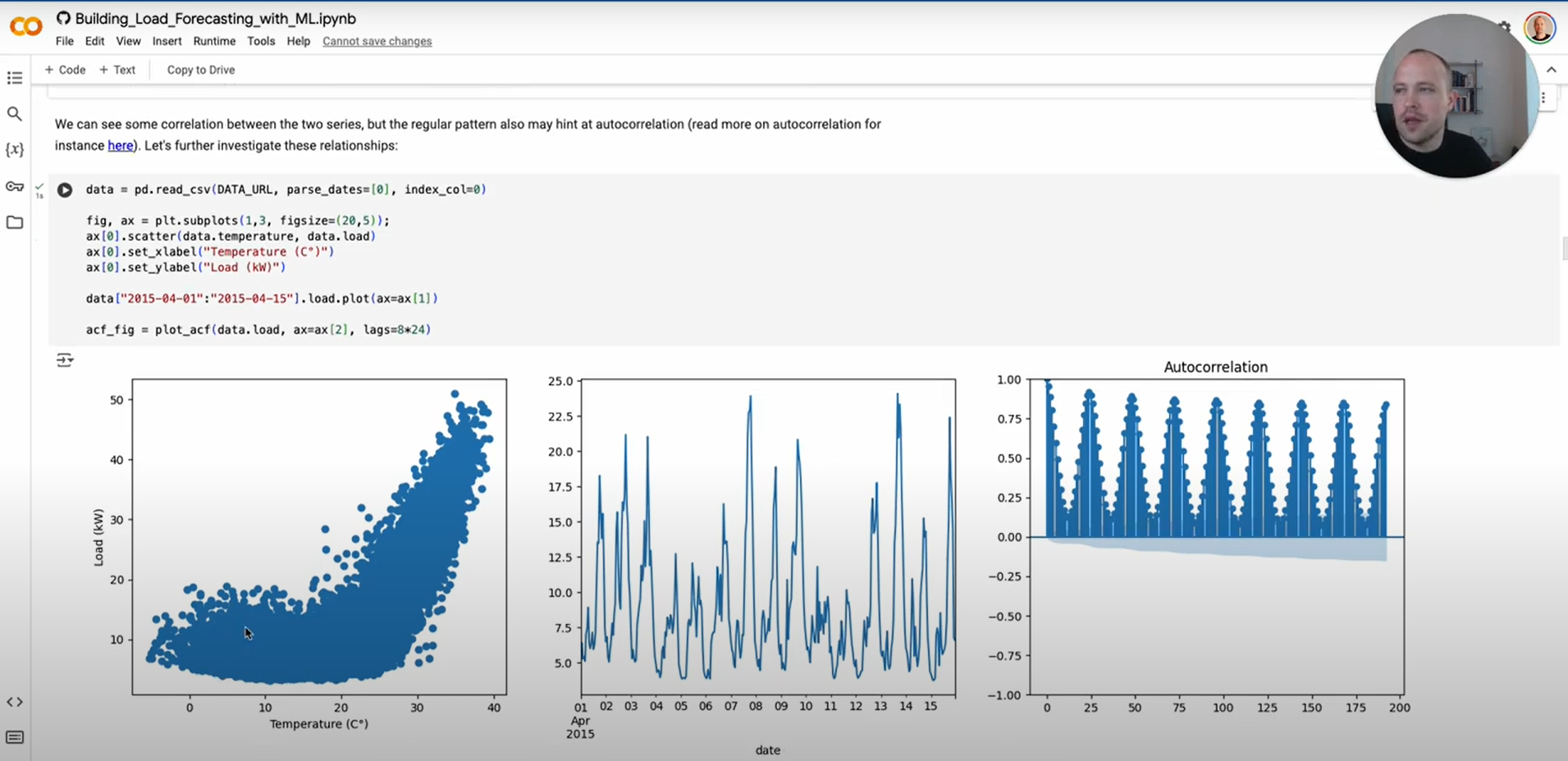Collapse the header with the caret arrow
This screenshot has height=761, width=1568.
coord(1551,70)
